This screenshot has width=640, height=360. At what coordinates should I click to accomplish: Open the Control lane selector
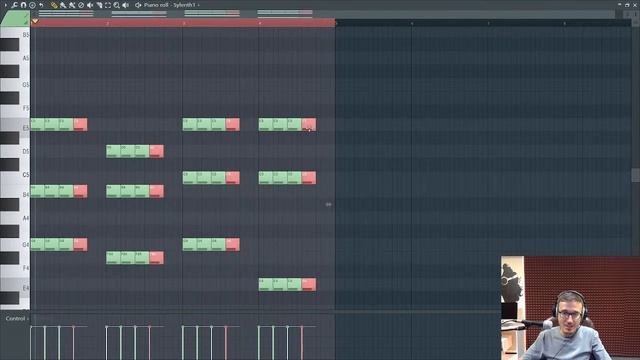click(16, 318)
